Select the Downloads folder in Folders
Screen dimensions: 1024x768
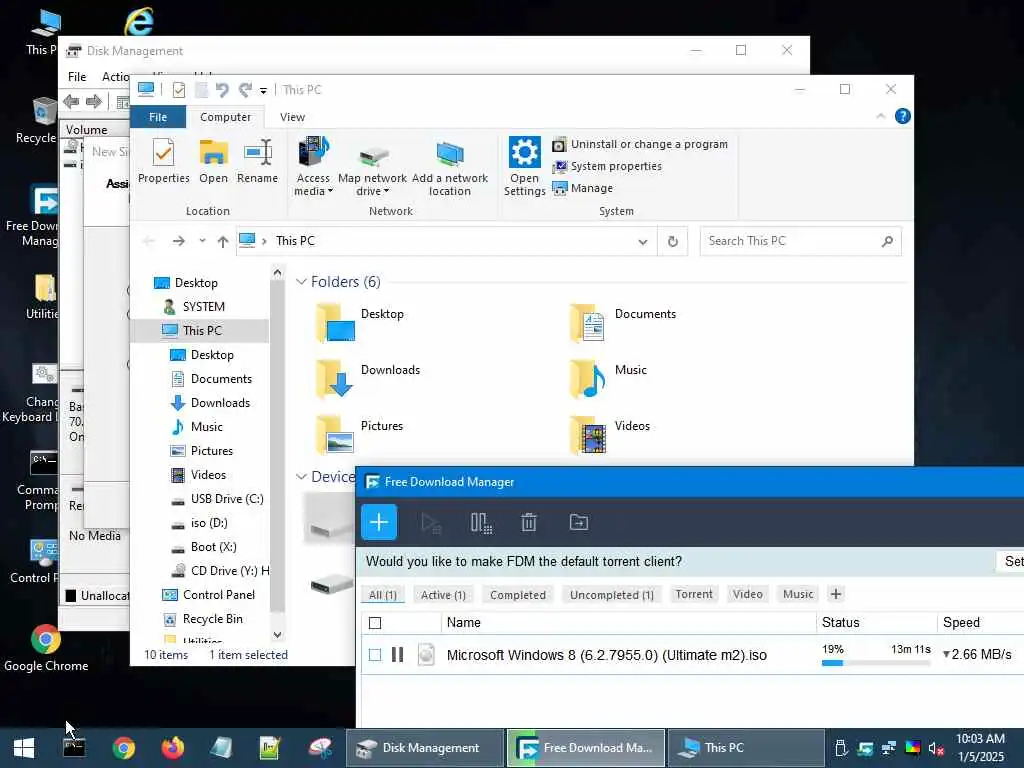click(x=368, y=379)
